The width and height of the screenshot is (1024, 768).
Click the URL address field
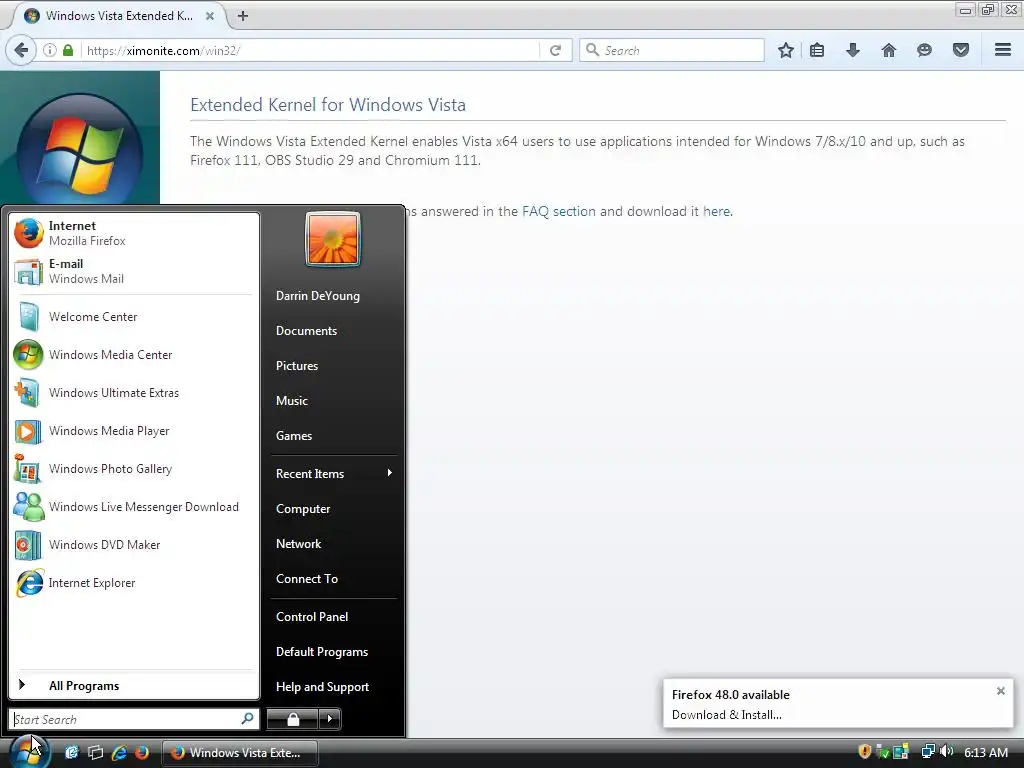pos(310,50)
